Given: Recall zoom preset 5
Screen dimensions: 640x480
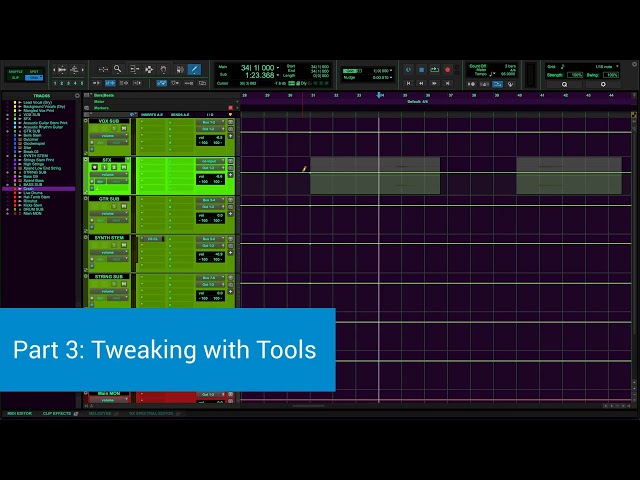Looking at the screenshot, I should point(82,83).
